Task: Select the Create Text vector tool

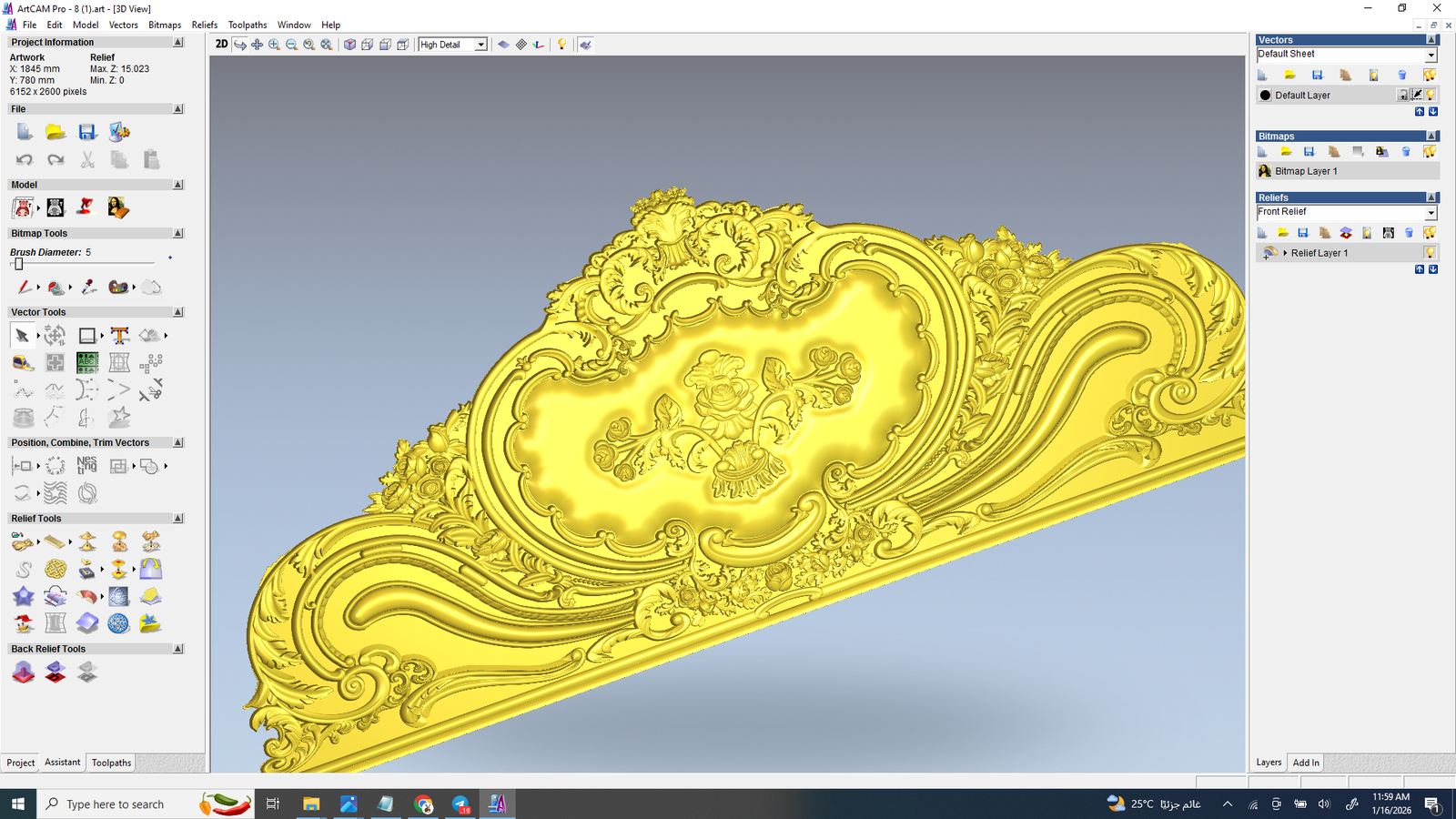Action: (119, 336)
